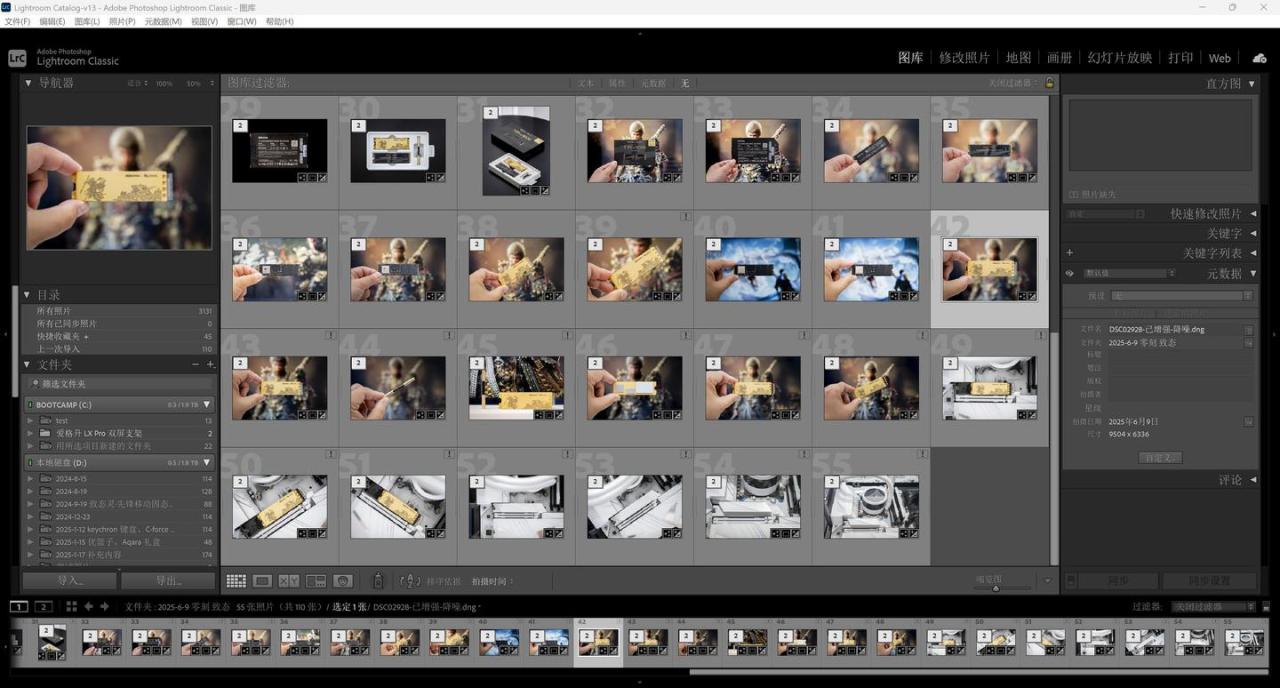Switch to Loupe view in the toolbar
Viewport: 1280px width, 688px height.
pyautogui.click(x=263, y=580)
